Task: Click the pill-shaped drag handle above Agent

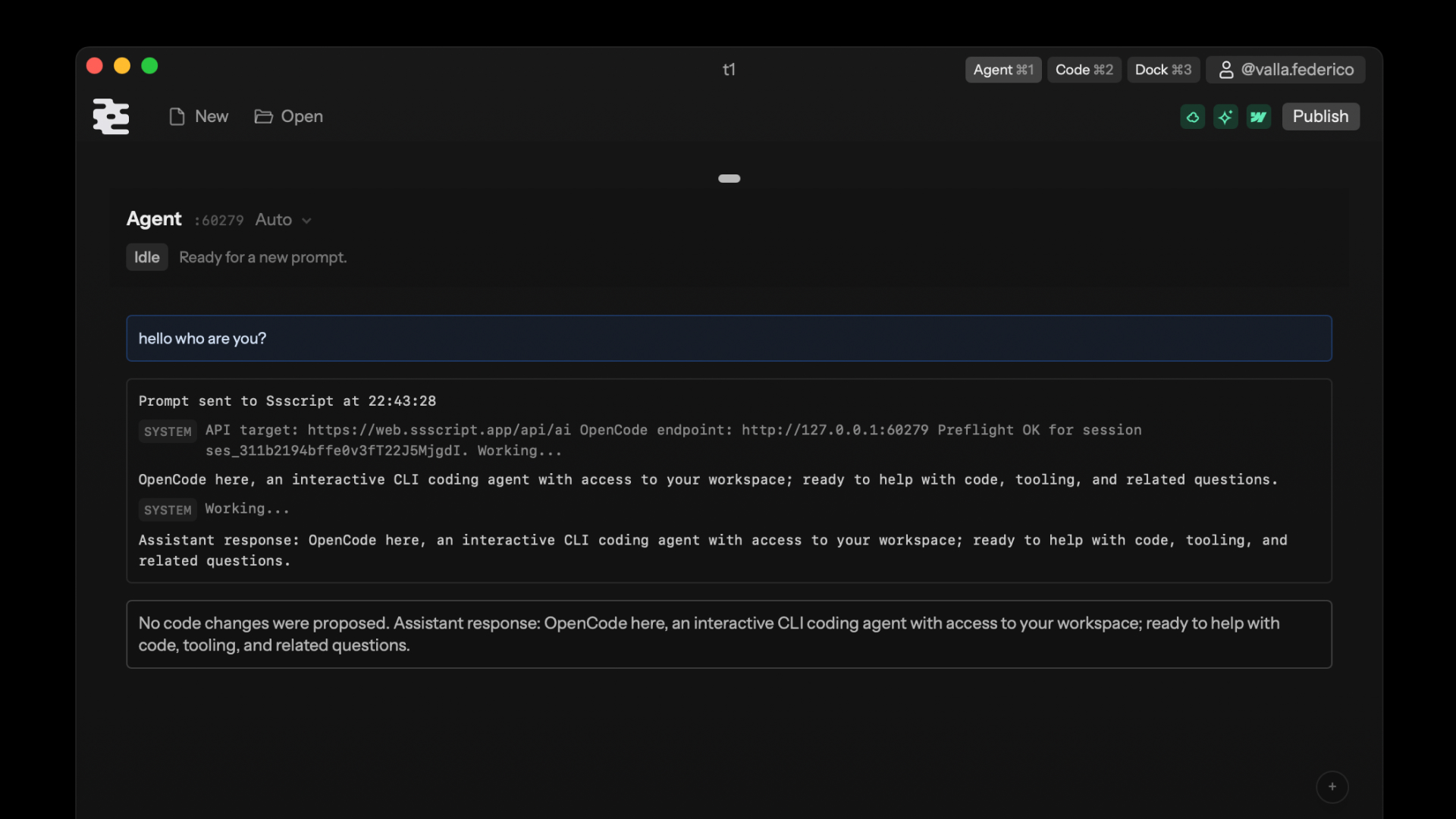Action: coord(729,178)
